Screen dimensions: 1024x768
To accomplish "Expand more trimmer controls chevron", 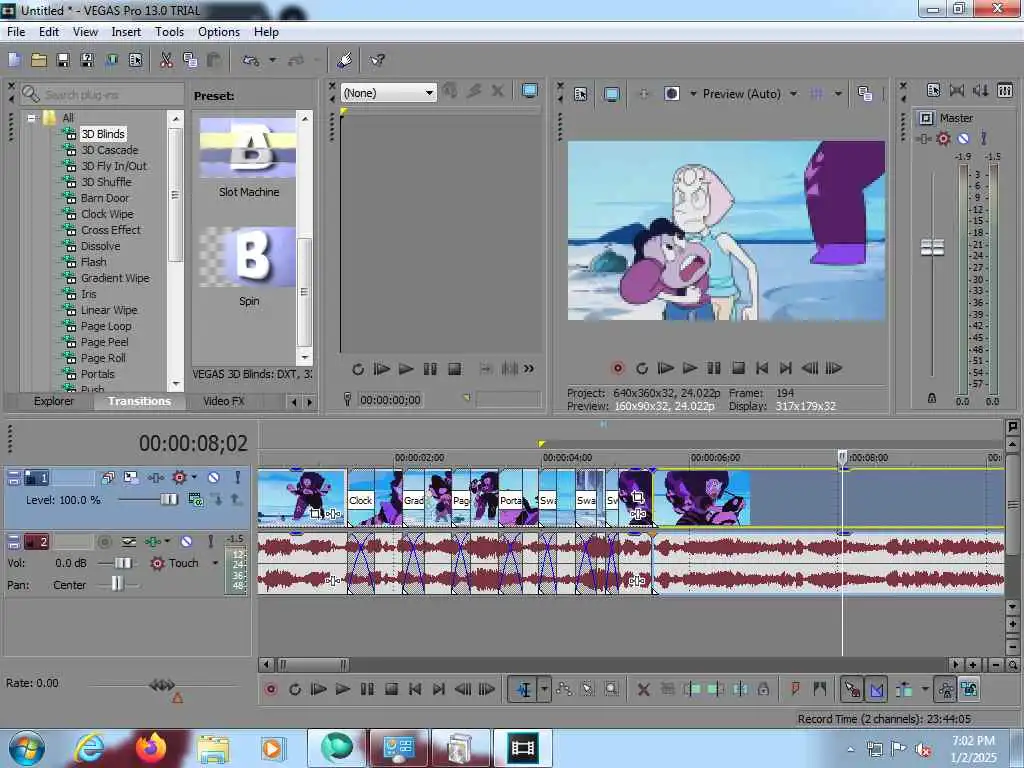I will pos(529,369).
